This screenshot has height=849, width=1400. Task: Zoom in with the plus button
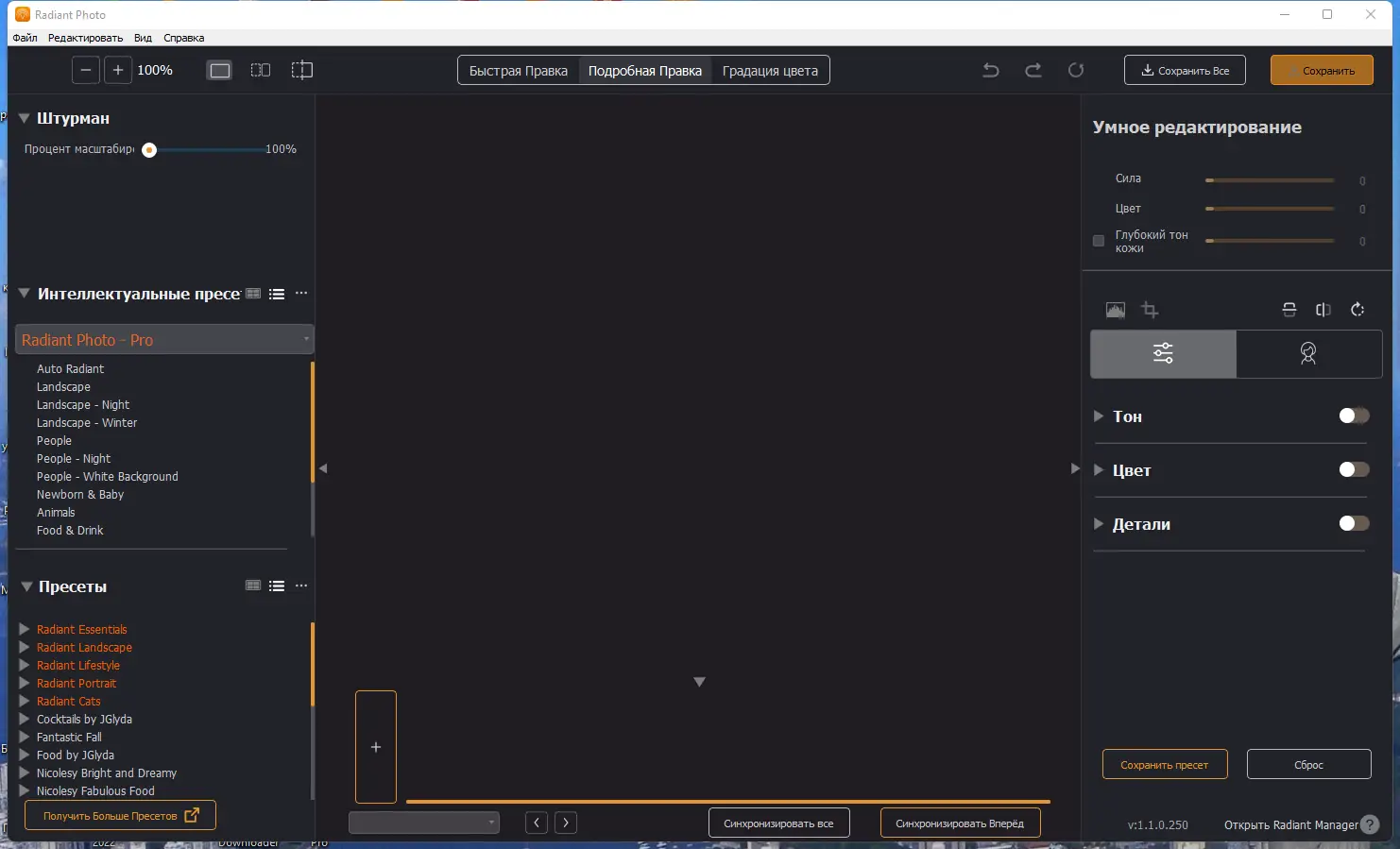pos(118,70)
